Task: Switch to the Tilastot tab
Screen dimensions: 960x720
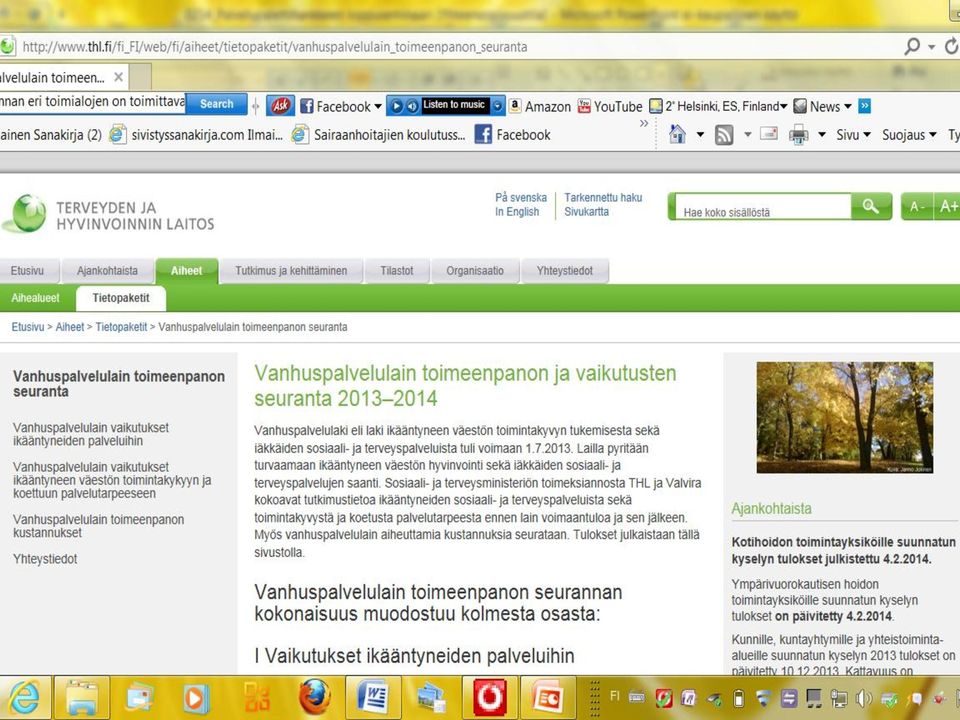Action: 397,271
